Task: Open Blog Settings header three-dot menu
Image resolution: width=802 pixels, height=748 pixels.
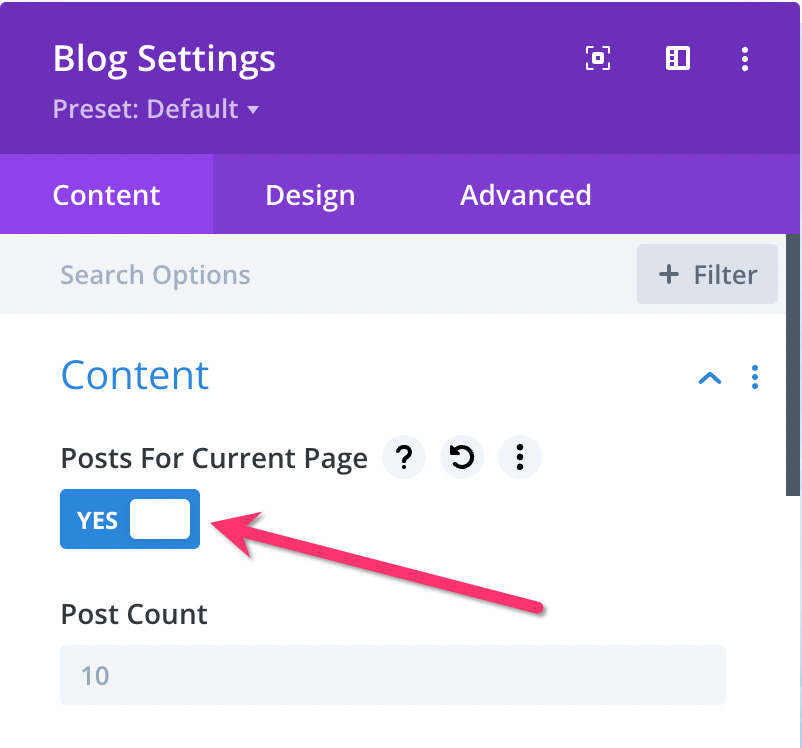Action: click(x=745, y=59)
